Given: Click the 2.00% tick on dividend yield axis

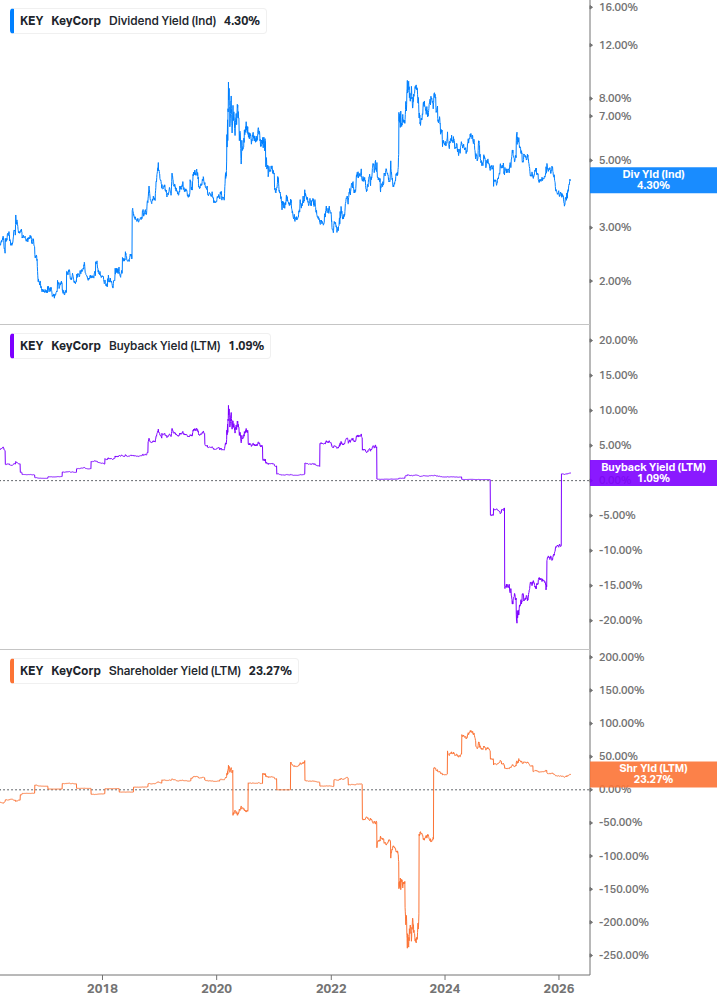Looking at the screenshot, I should [x=615, y=281].
